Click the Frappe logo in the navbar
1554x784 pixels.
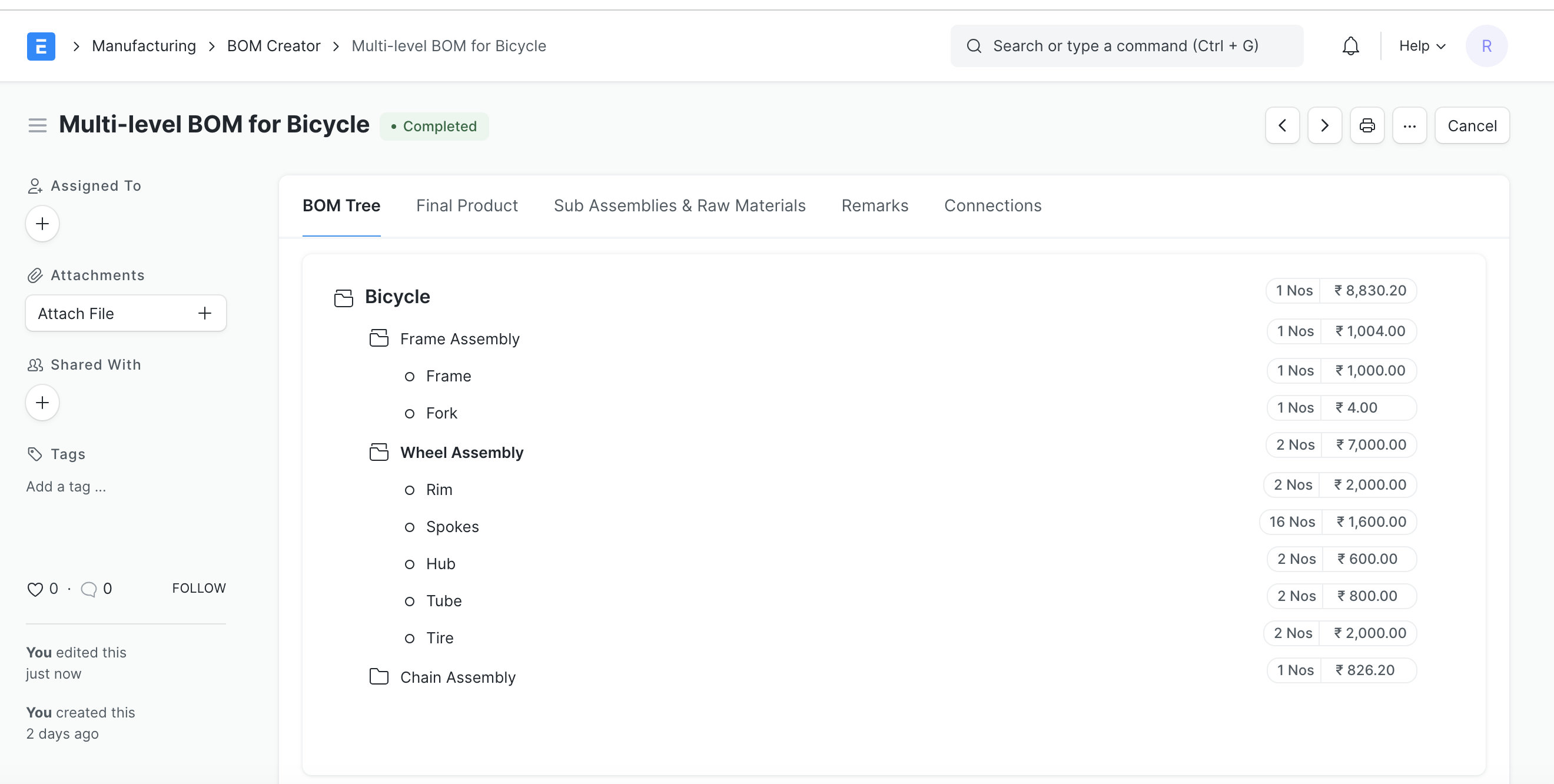(x=41, y=45)
